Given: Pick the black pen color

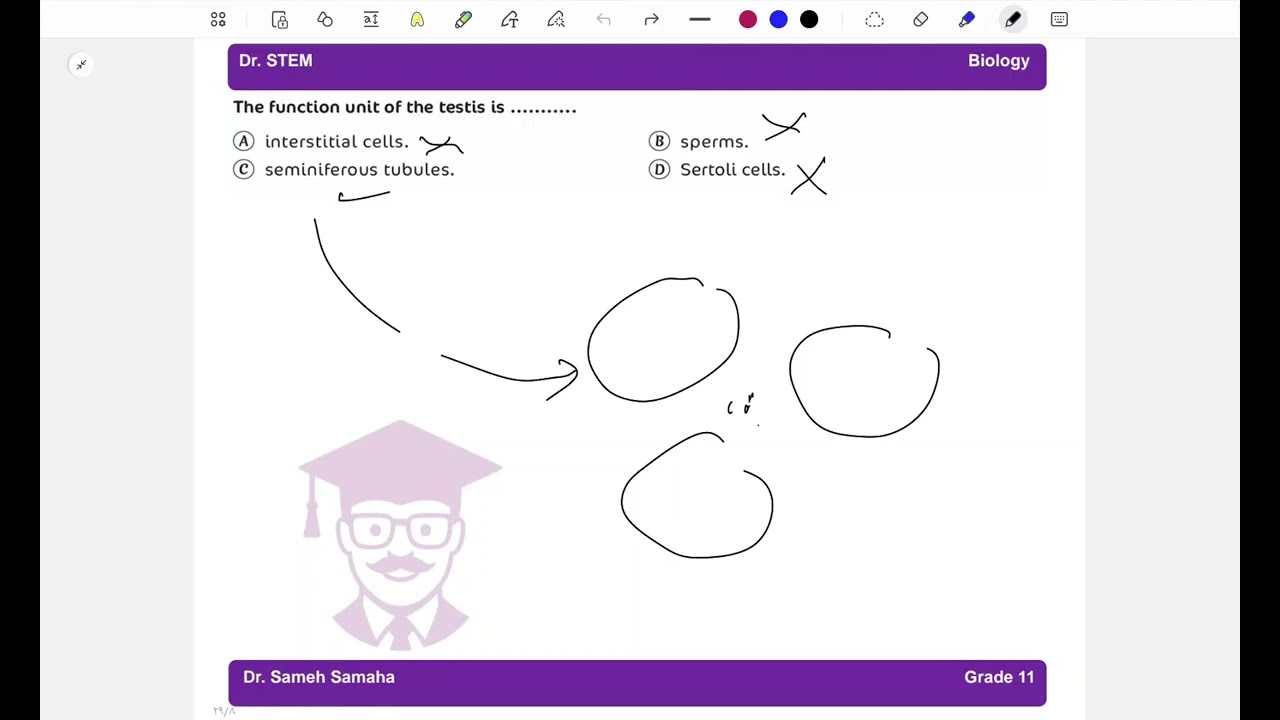Looking at the screenshot, I should pos(809,19).
